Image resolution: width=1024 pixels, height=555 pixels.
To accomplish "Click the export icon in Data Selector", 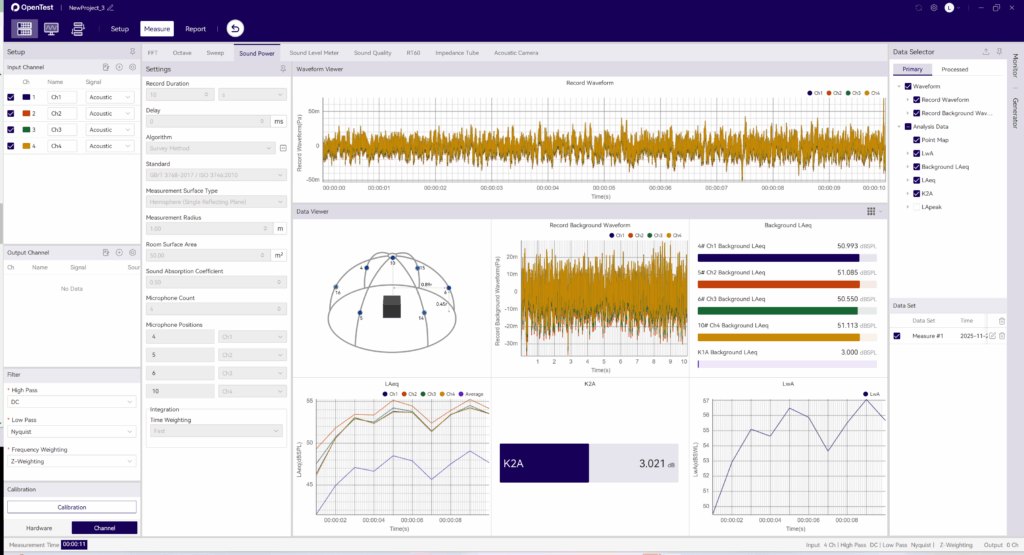I will (x=987, y=51).
